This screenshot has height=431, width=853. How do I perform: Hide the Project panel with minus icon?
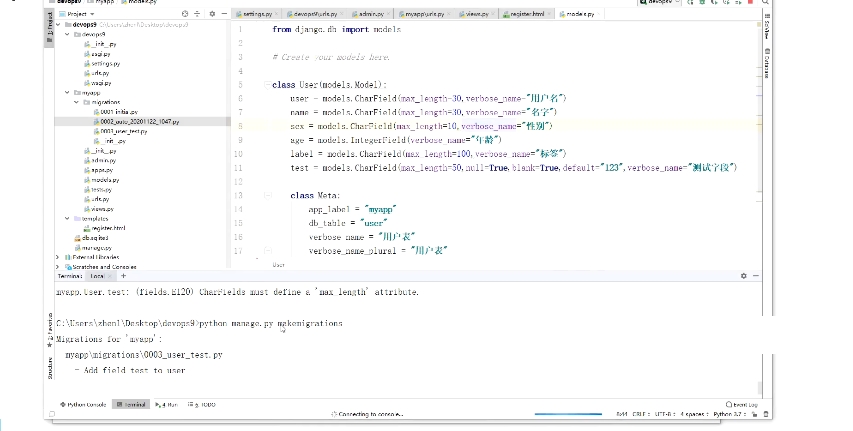tap(224, 14)
